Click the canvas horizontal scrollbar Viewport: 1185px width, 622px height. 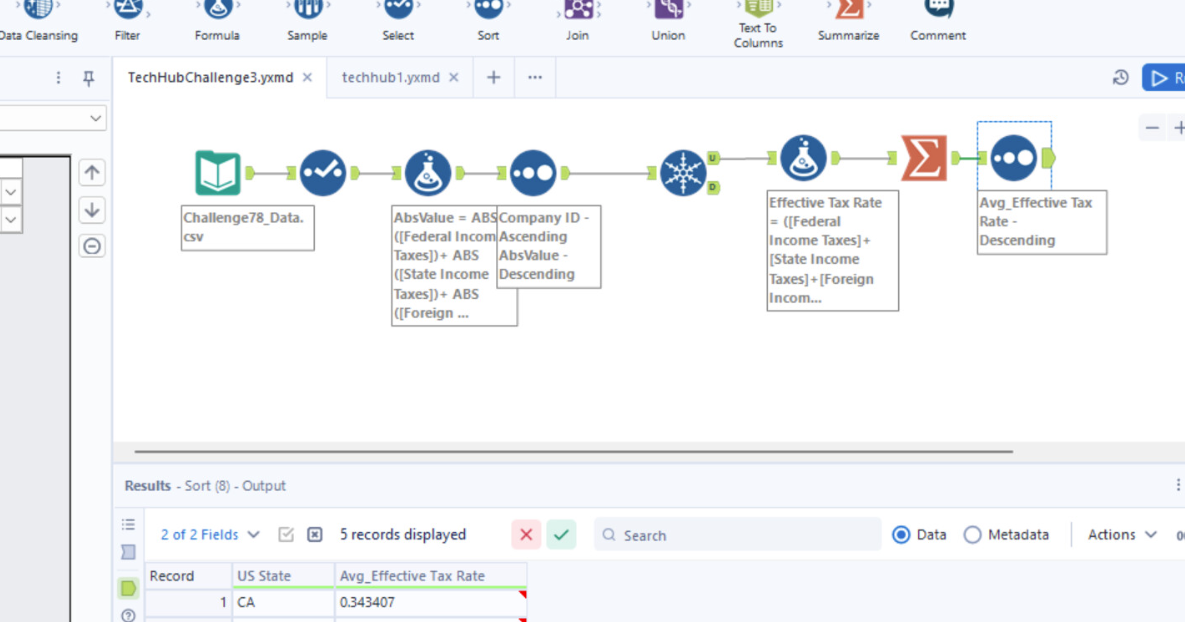tap(573, 451)
